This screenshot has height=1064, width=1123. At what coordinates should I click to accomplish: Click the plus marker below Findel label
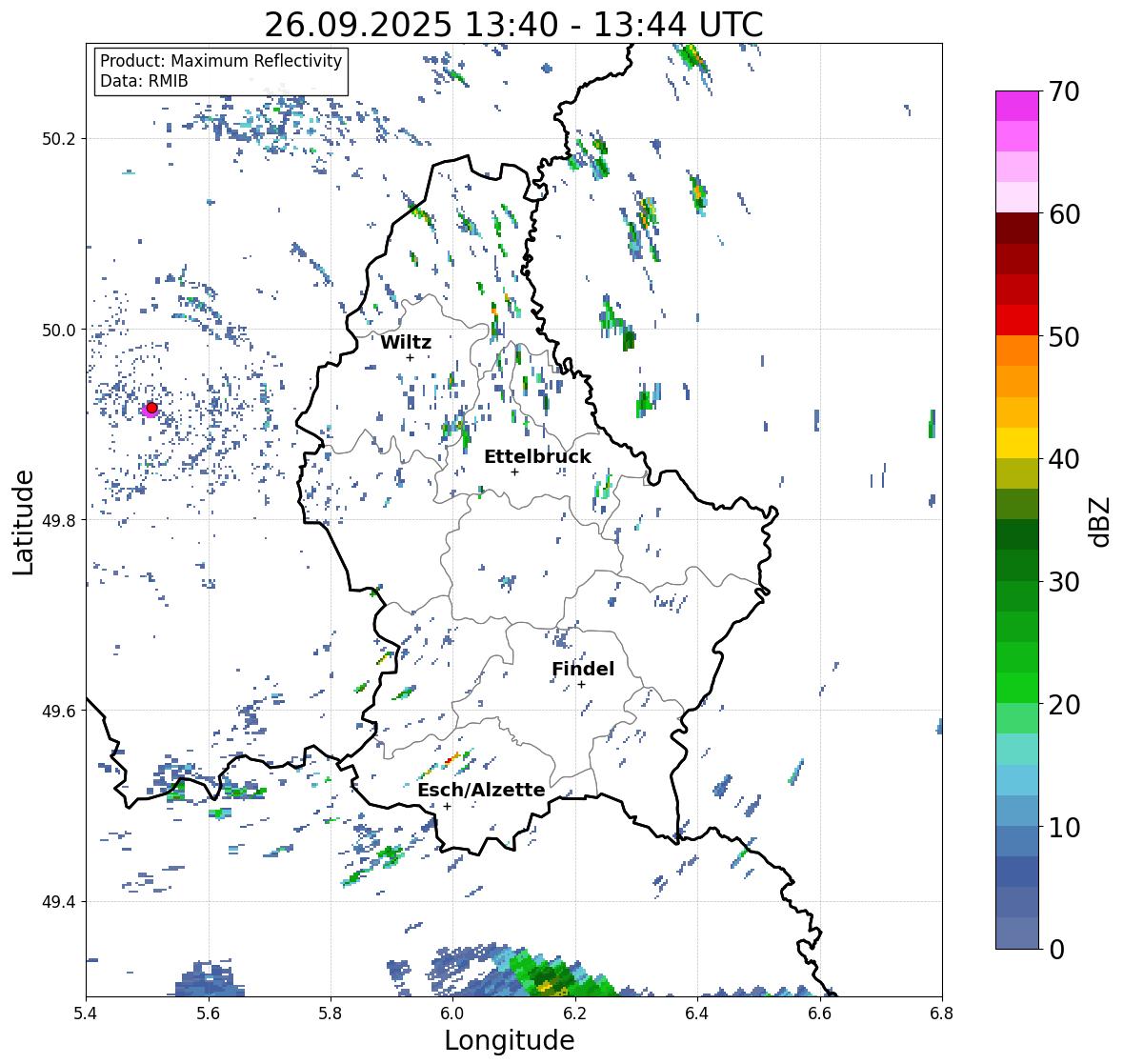pyautogui.click(x=582, y=685)
